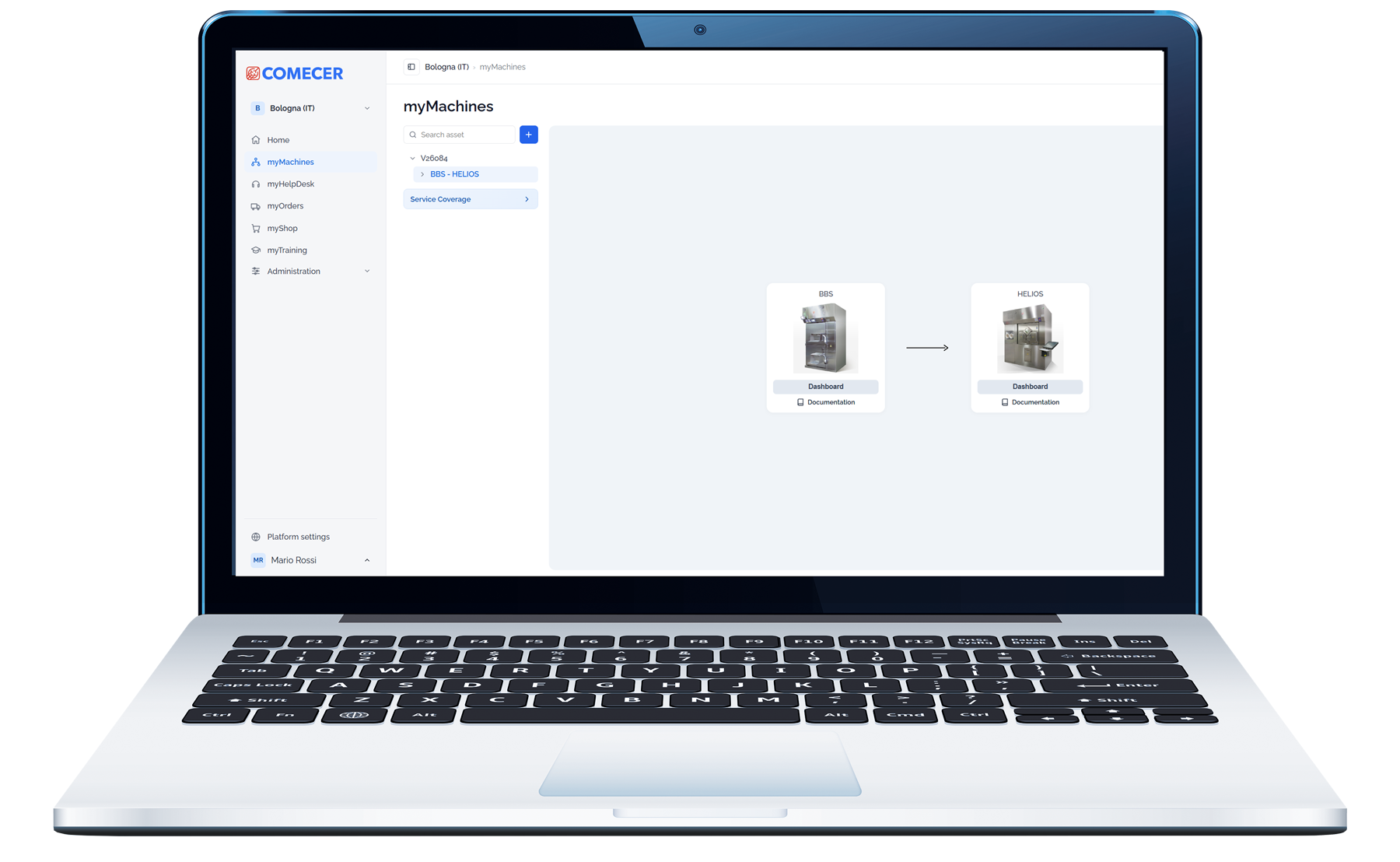Select myTraining in the sidebar
Viewport: 1400px width, 862px height.
tap(311, 251)
